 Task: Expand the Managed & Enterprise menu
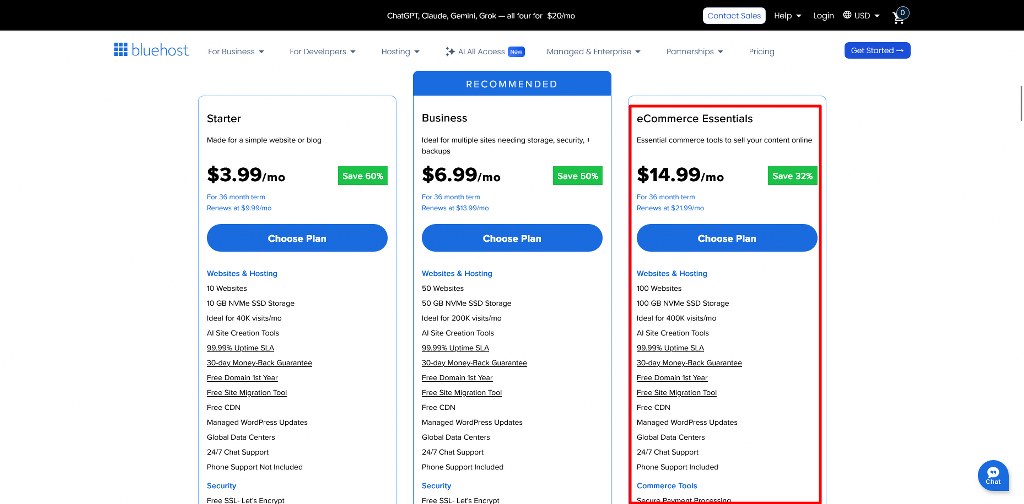click(593, 51)
